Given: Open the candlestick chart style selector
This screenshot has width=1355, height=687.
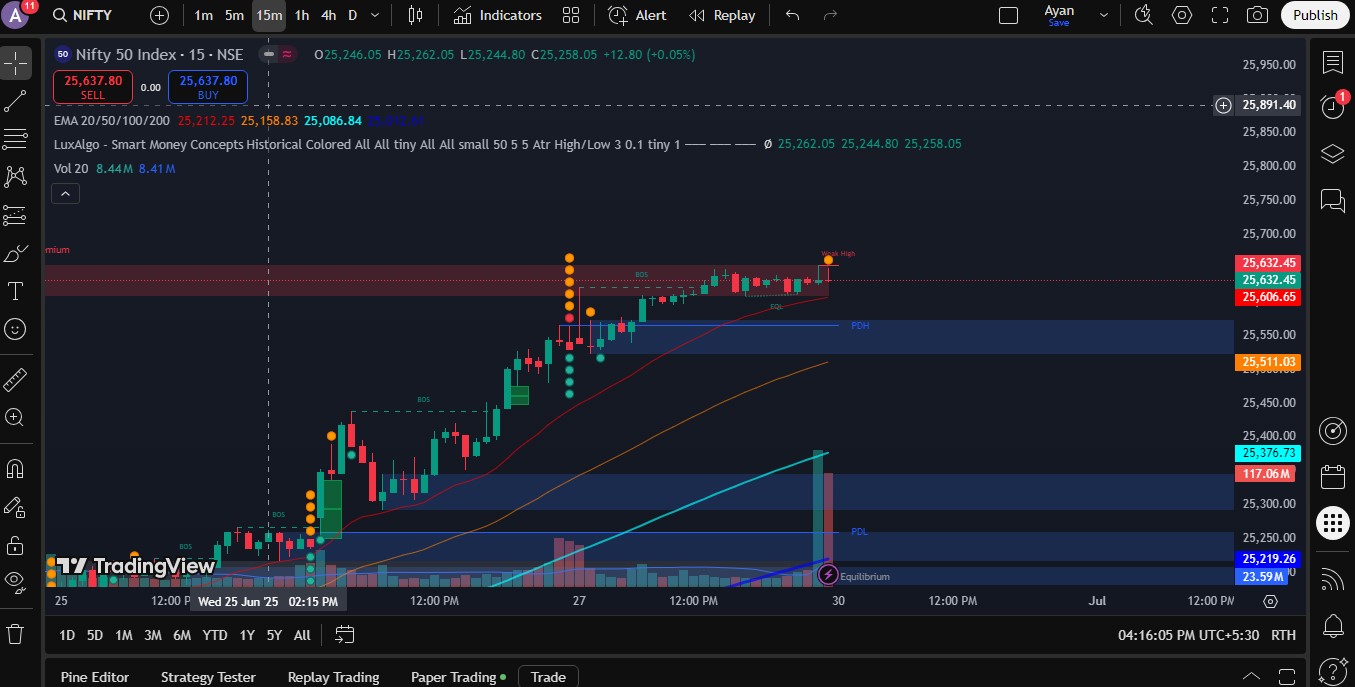Looking at the screenshot, I should (x=415, y=15).
